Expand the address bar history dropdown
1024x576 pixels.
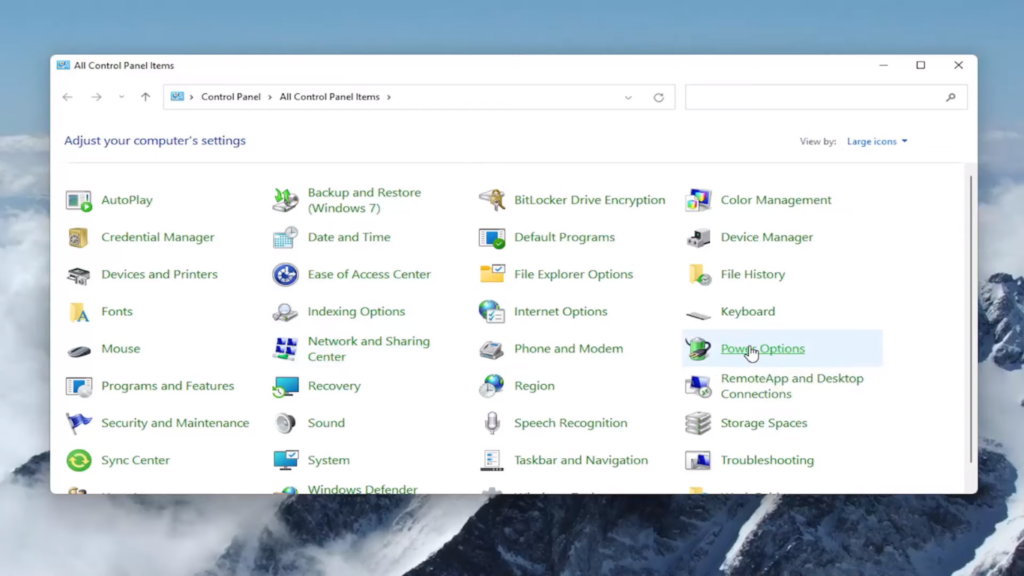coord(628,97)
